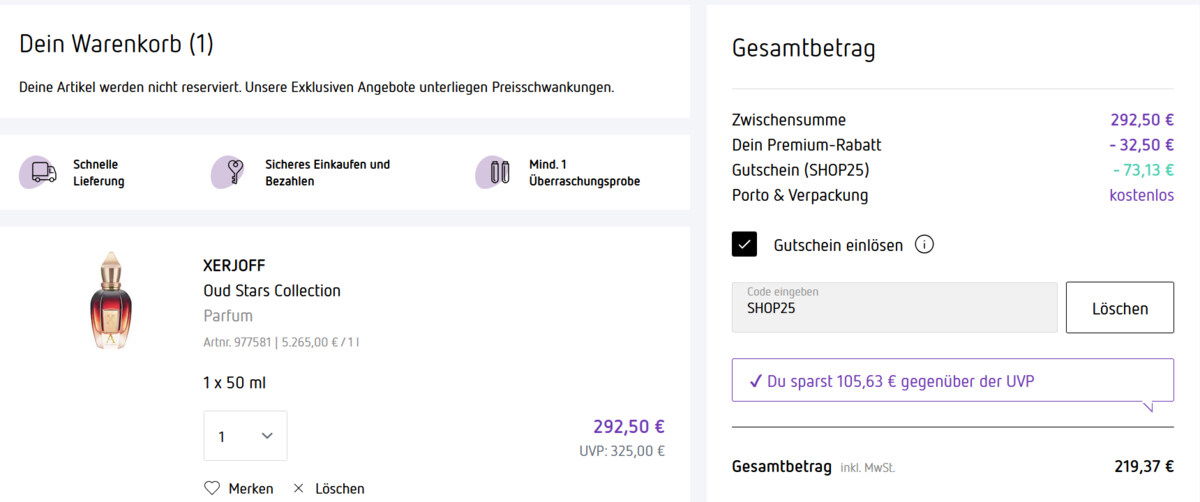Viewport: 1200px width, 502px height.
Task: Click the Dein Warenkorb (1) heading
Action: coord(116,44)
